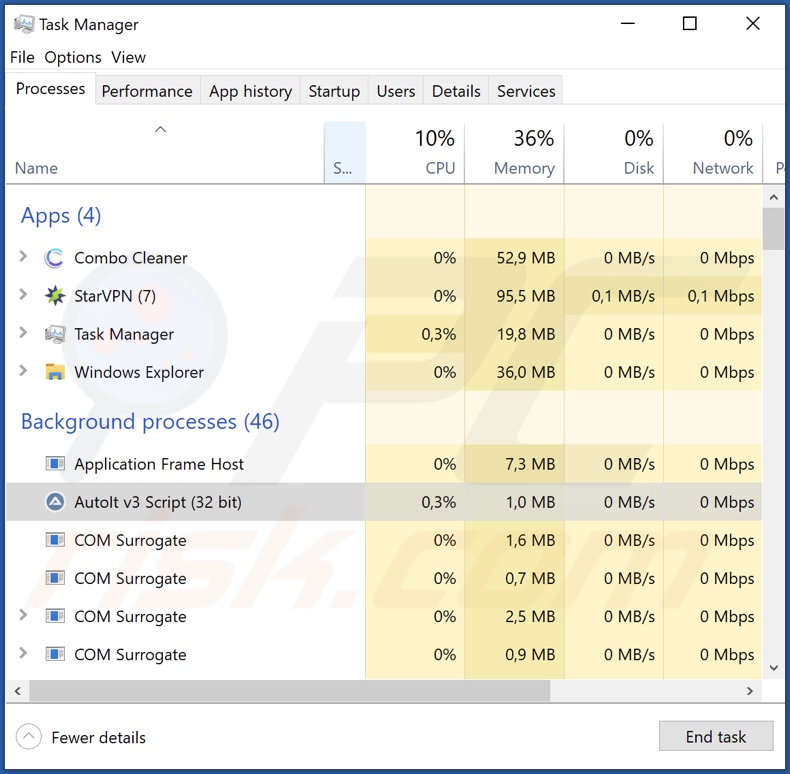Click the horizontal scrollbar right arrow

750,691
